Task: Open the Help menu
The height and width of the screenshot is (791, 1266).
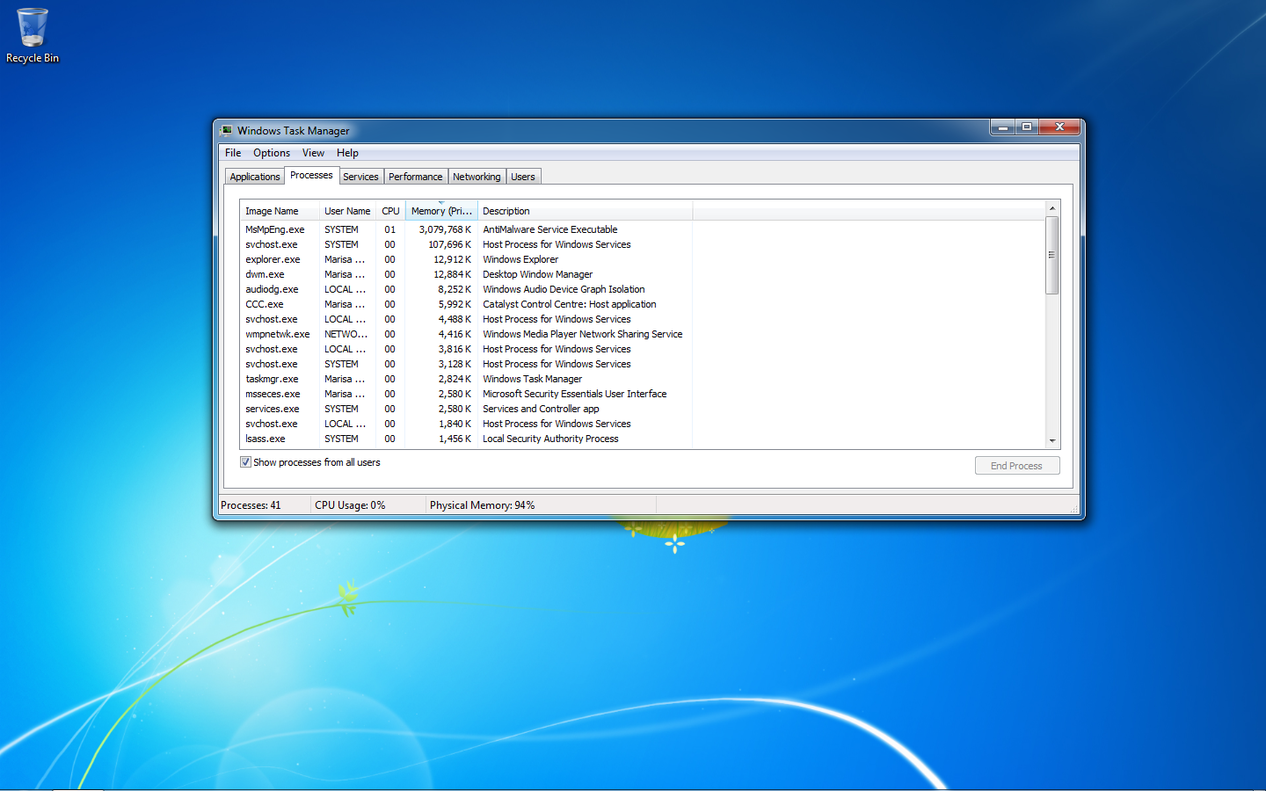Action: pos(347,152)
